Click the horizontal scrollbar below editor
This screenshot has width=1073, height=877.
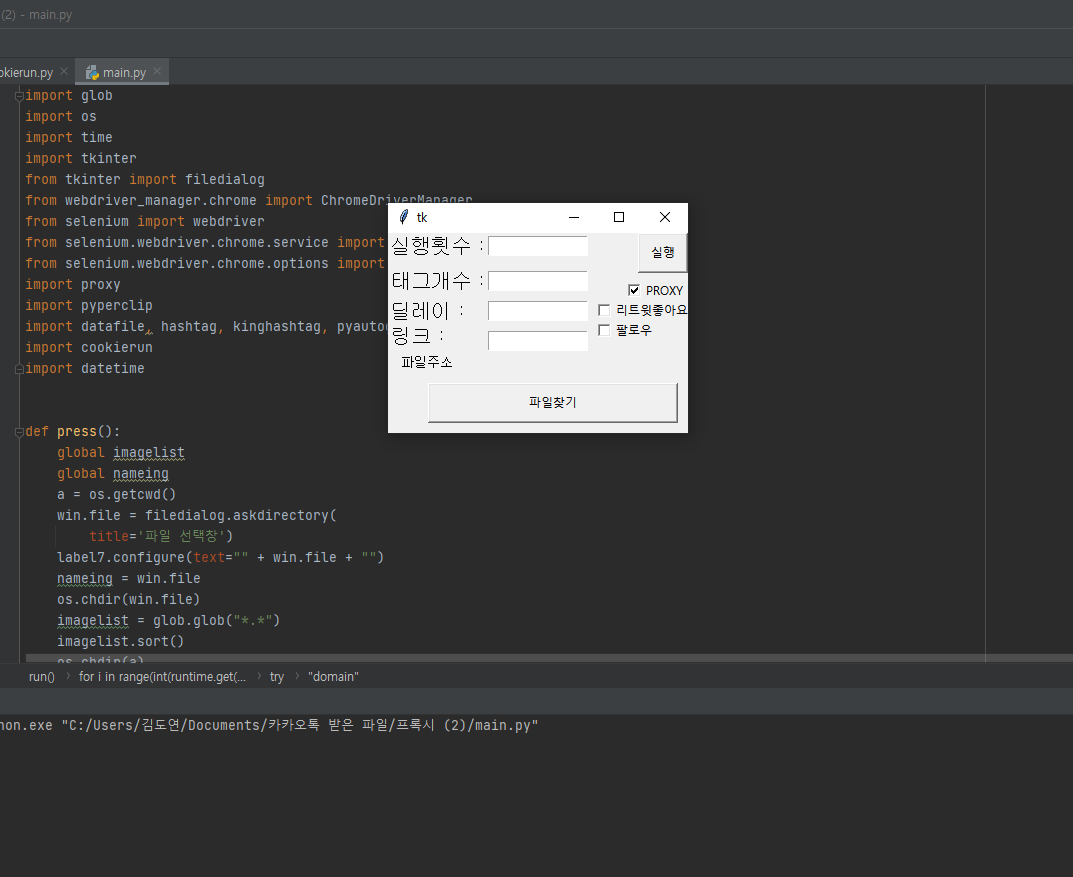tap(549, 658)
